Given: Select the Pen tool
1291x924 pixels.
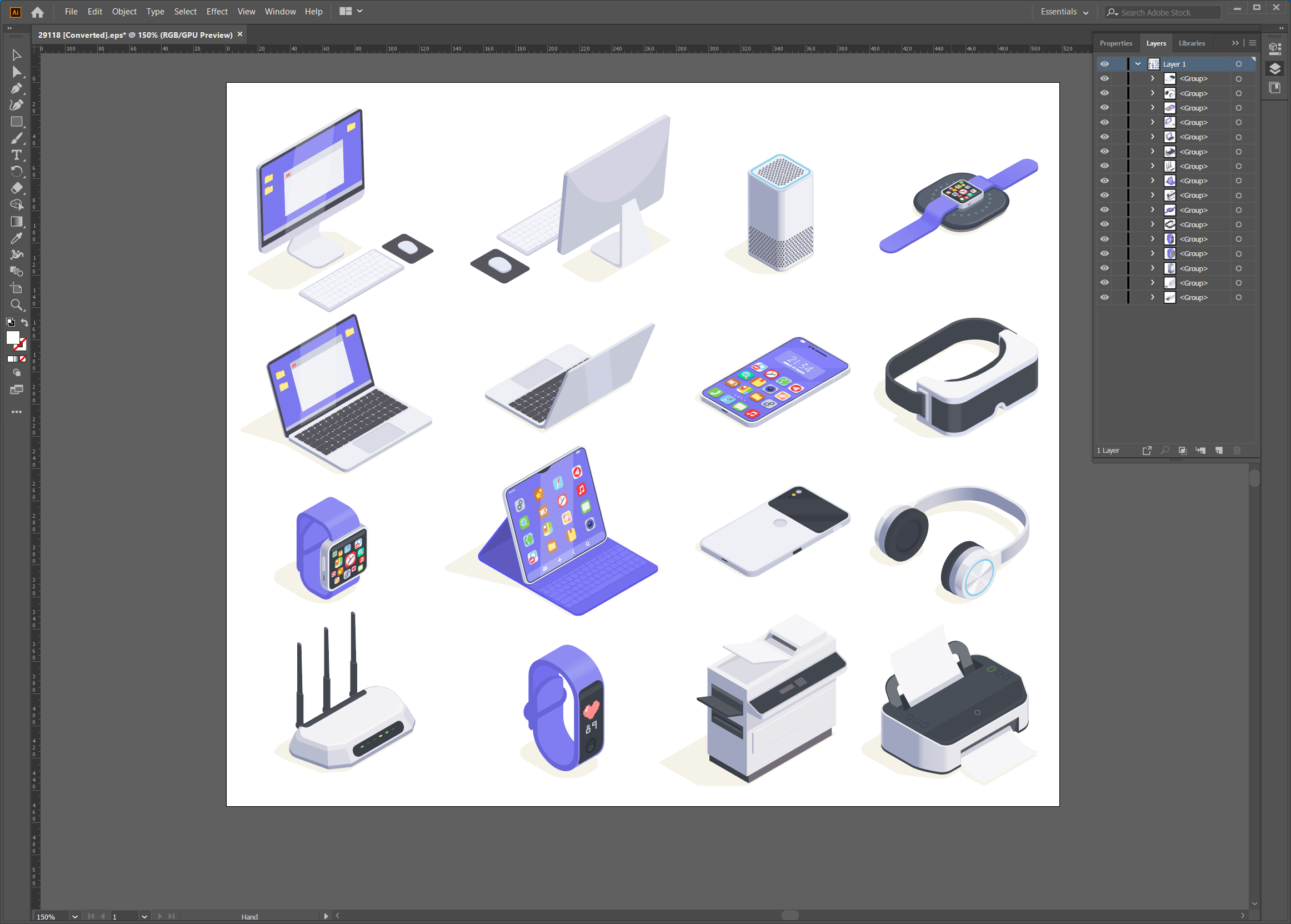Looking at the screenshot, I should (x=16, y=88).
